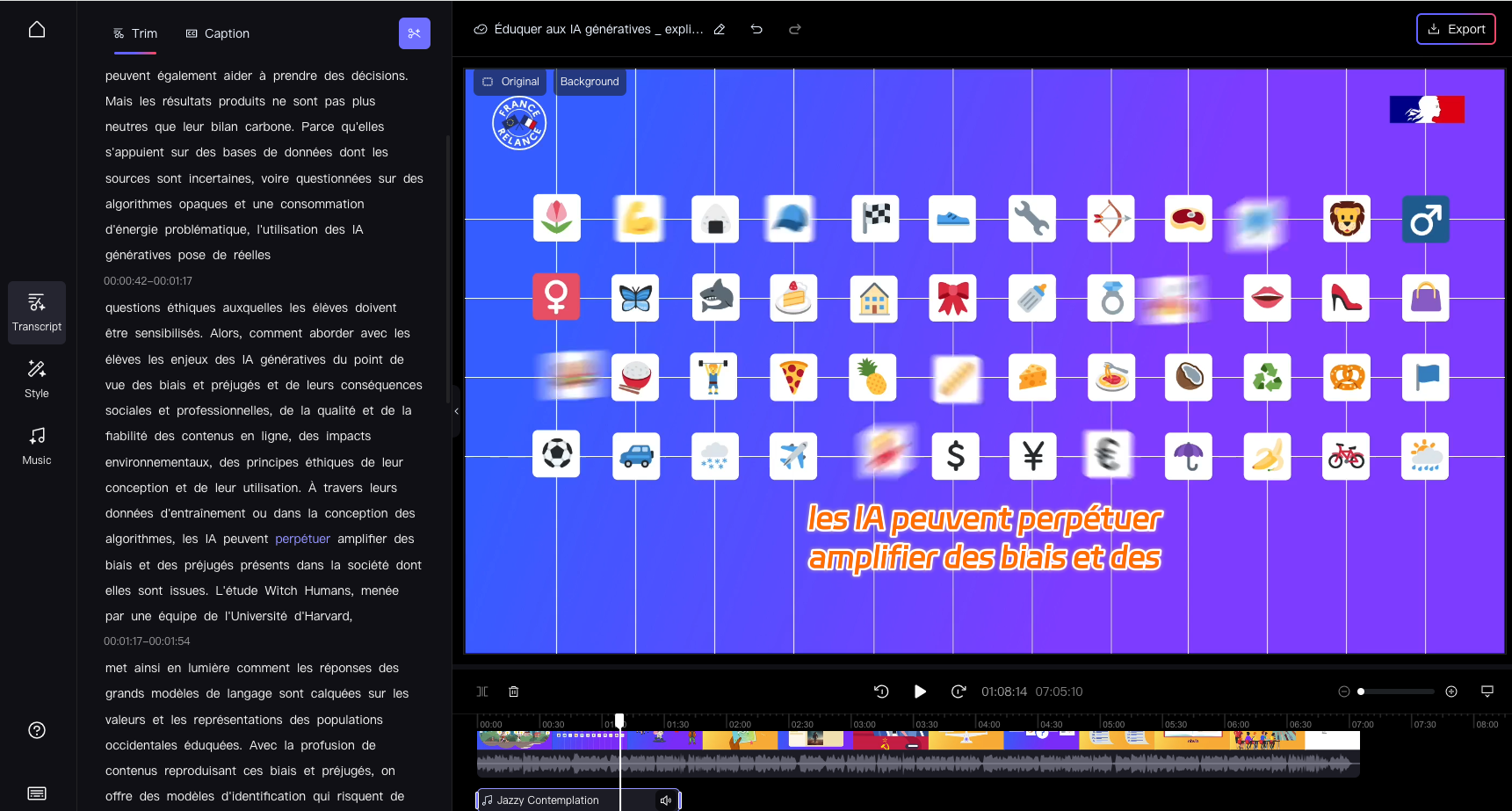Delete selected clip with trash icon
Screen dimensions: 1512x811
(514, 692)
